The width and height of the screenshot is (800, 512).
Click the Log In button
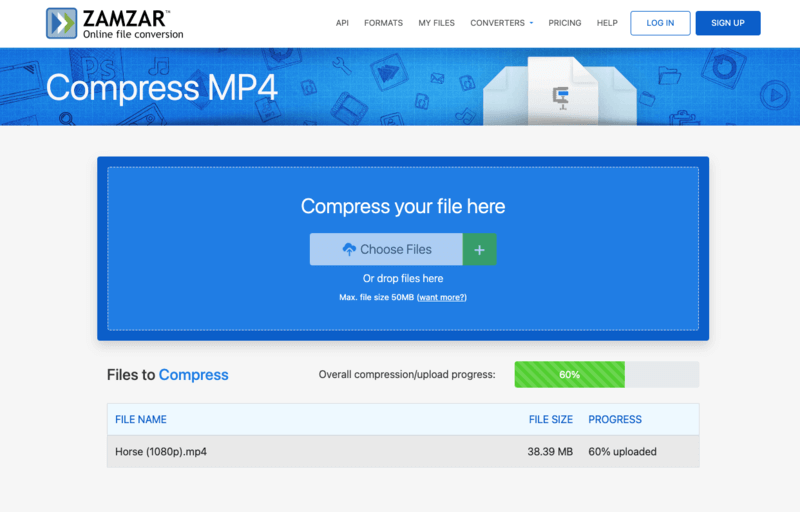[x=660, y=23]
